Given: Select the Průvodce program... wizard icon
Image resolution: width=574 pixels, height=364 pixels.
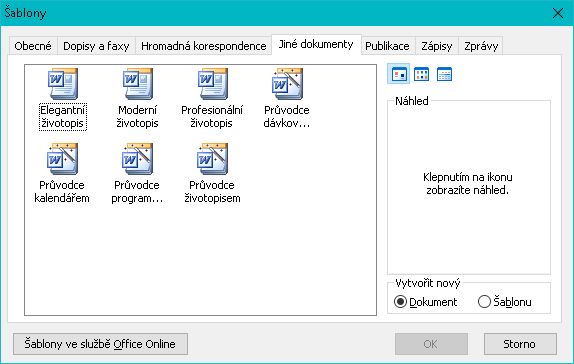Looking at the screenshot, I should click(137, 159).
